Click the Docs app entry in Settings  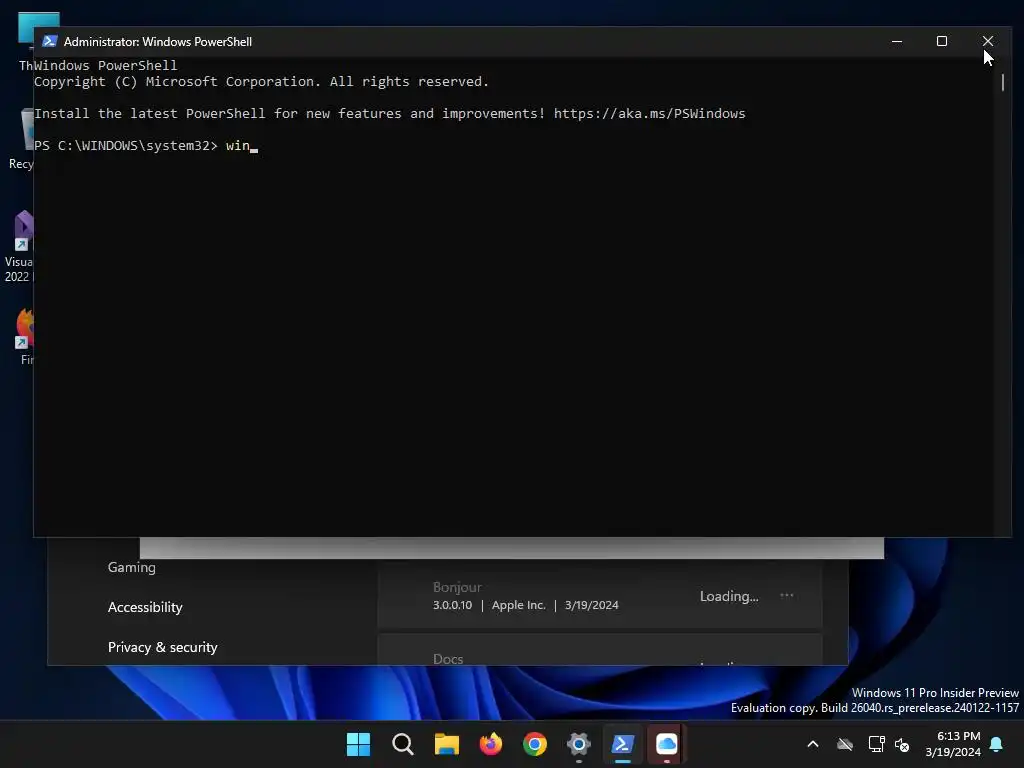point(600,649)
